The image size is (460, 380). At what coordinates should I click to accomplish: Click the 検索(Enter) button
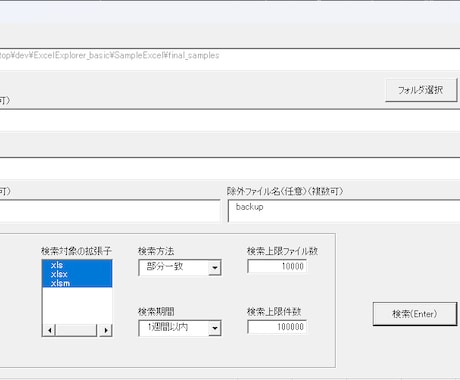[x=415, y=314]
